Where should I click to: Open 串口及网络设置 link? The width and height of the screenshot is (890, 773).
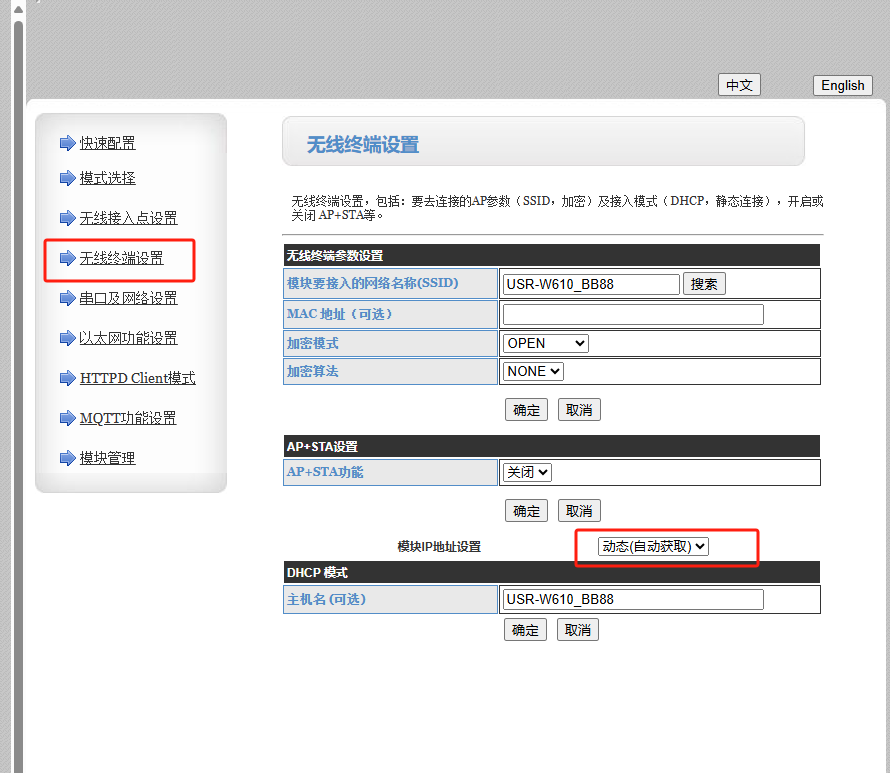tap(128, 298)
